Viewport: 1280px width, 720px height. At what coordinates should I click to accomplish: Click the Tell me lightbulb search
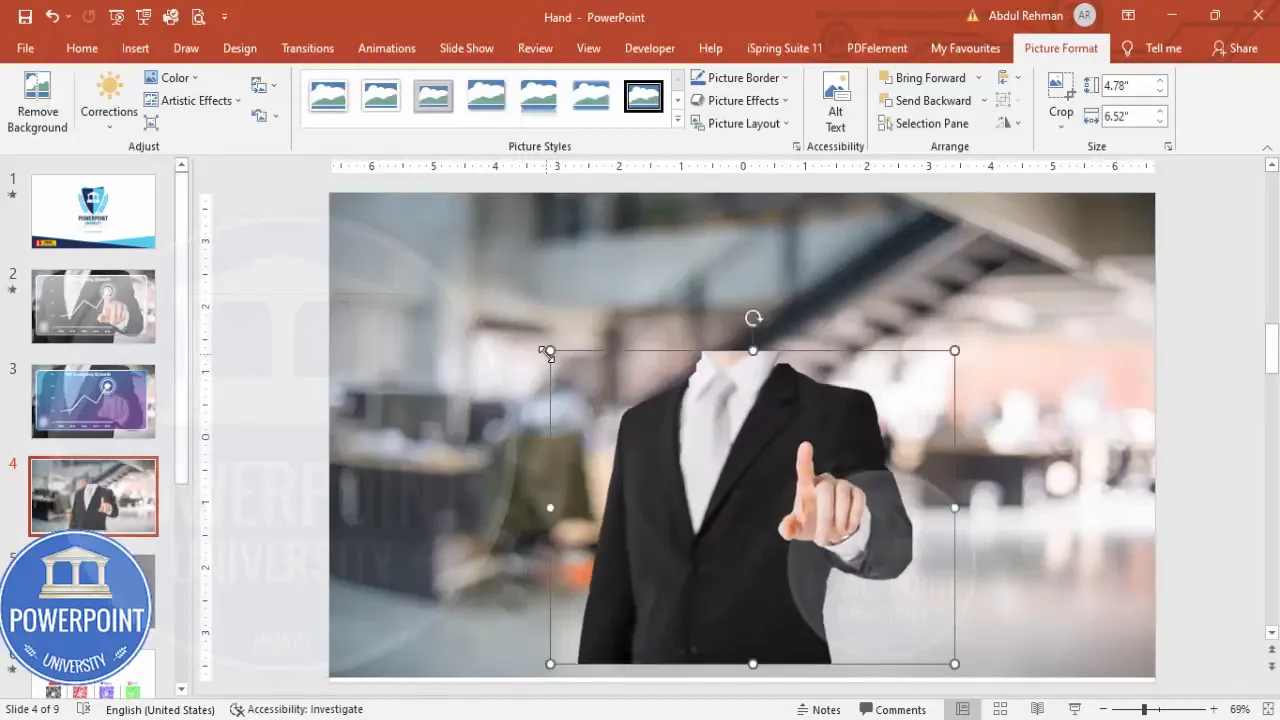1151,48
